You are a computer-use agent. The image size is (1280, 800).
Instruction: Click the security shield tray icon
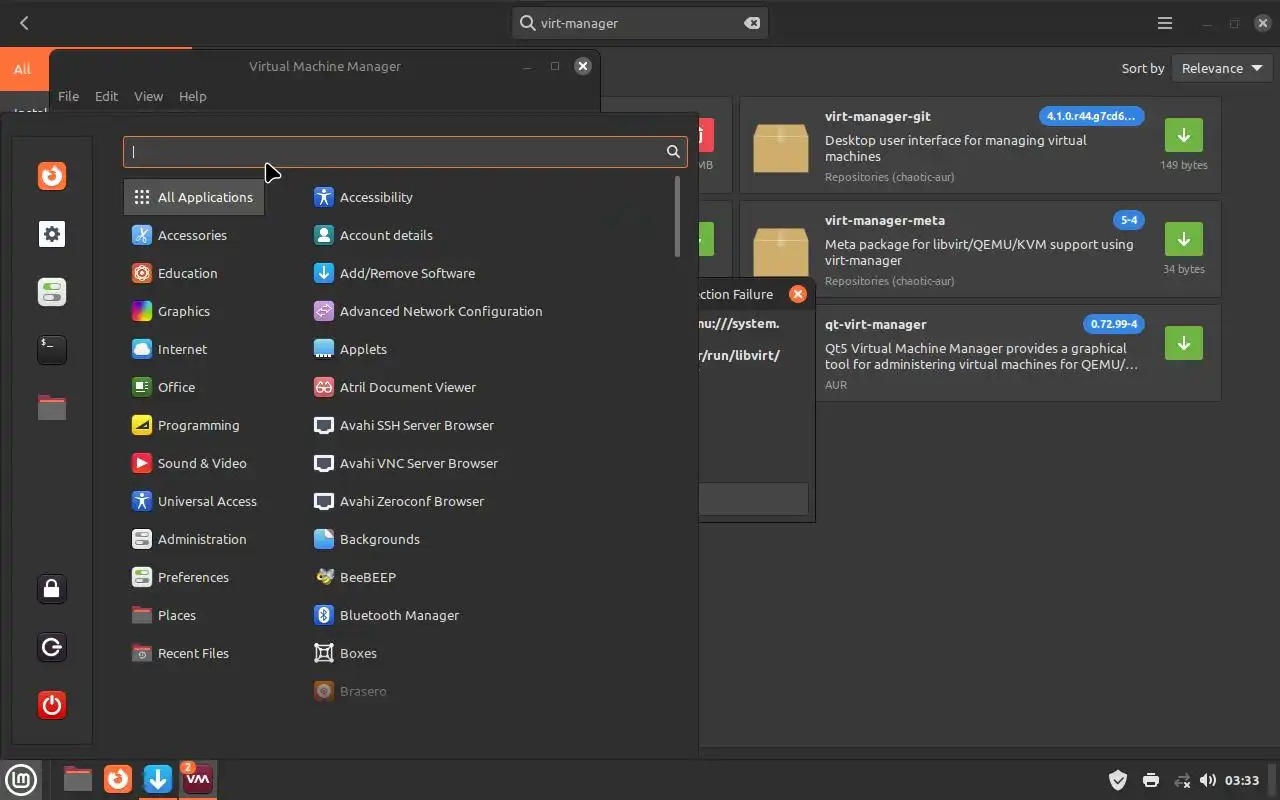(1118, 780)
